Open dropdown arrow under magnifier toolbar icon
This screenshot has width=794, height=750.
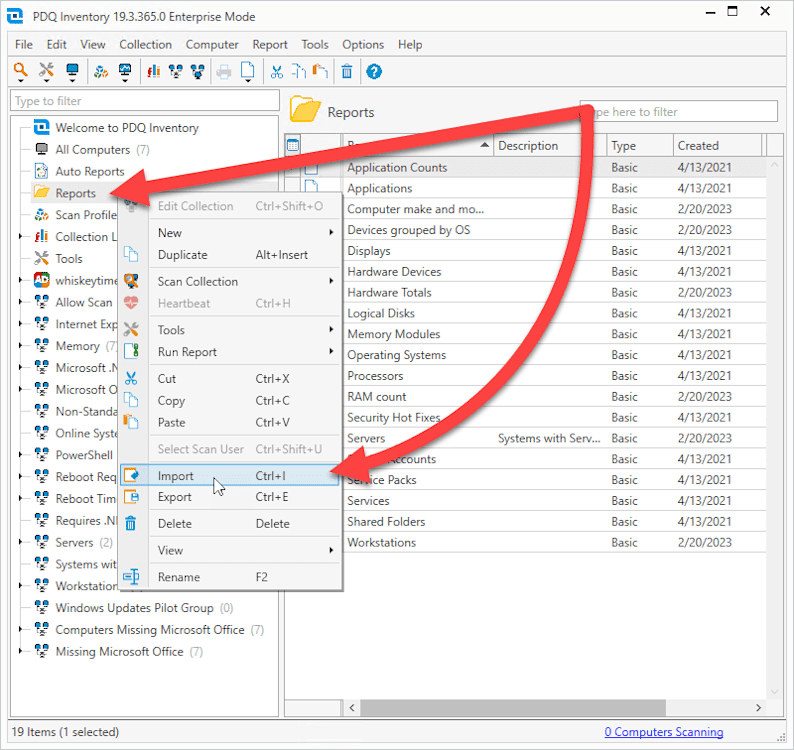coord(20,81)
